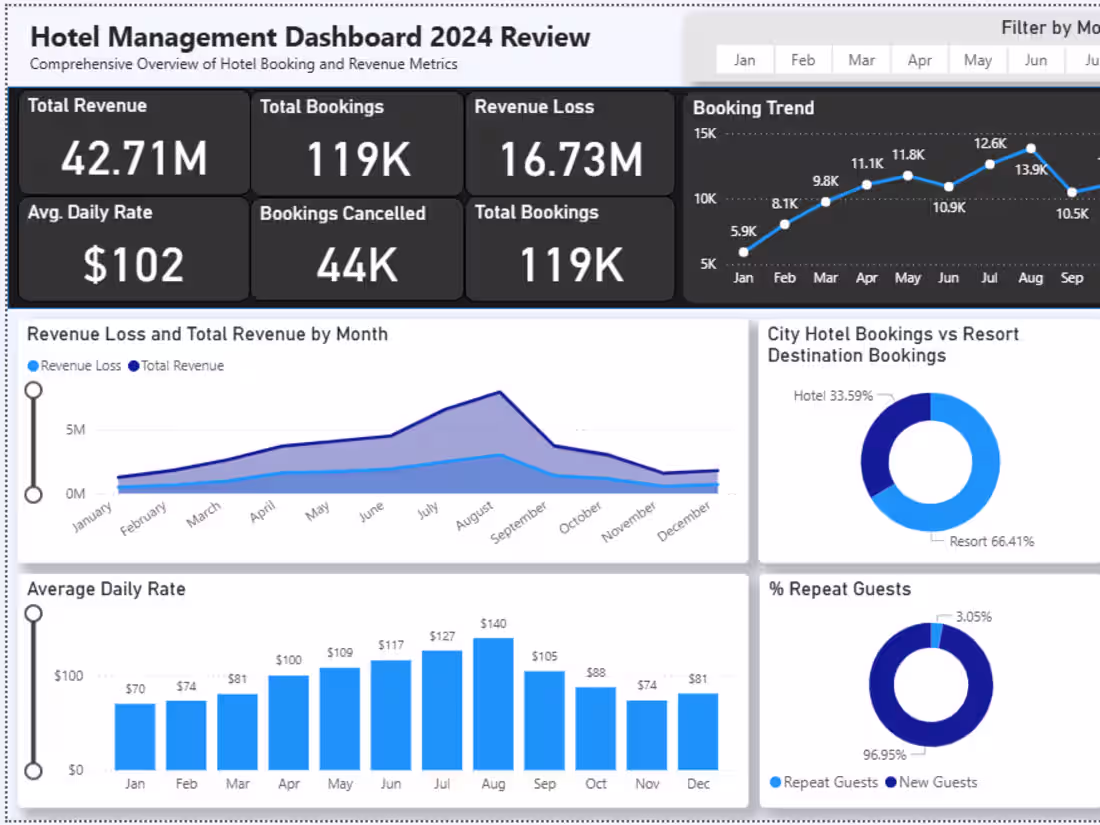The height and width of the screenshot is (825, 1100).
Task: Click the Repeat Guests legend color marker
Action: click(775, 782)
